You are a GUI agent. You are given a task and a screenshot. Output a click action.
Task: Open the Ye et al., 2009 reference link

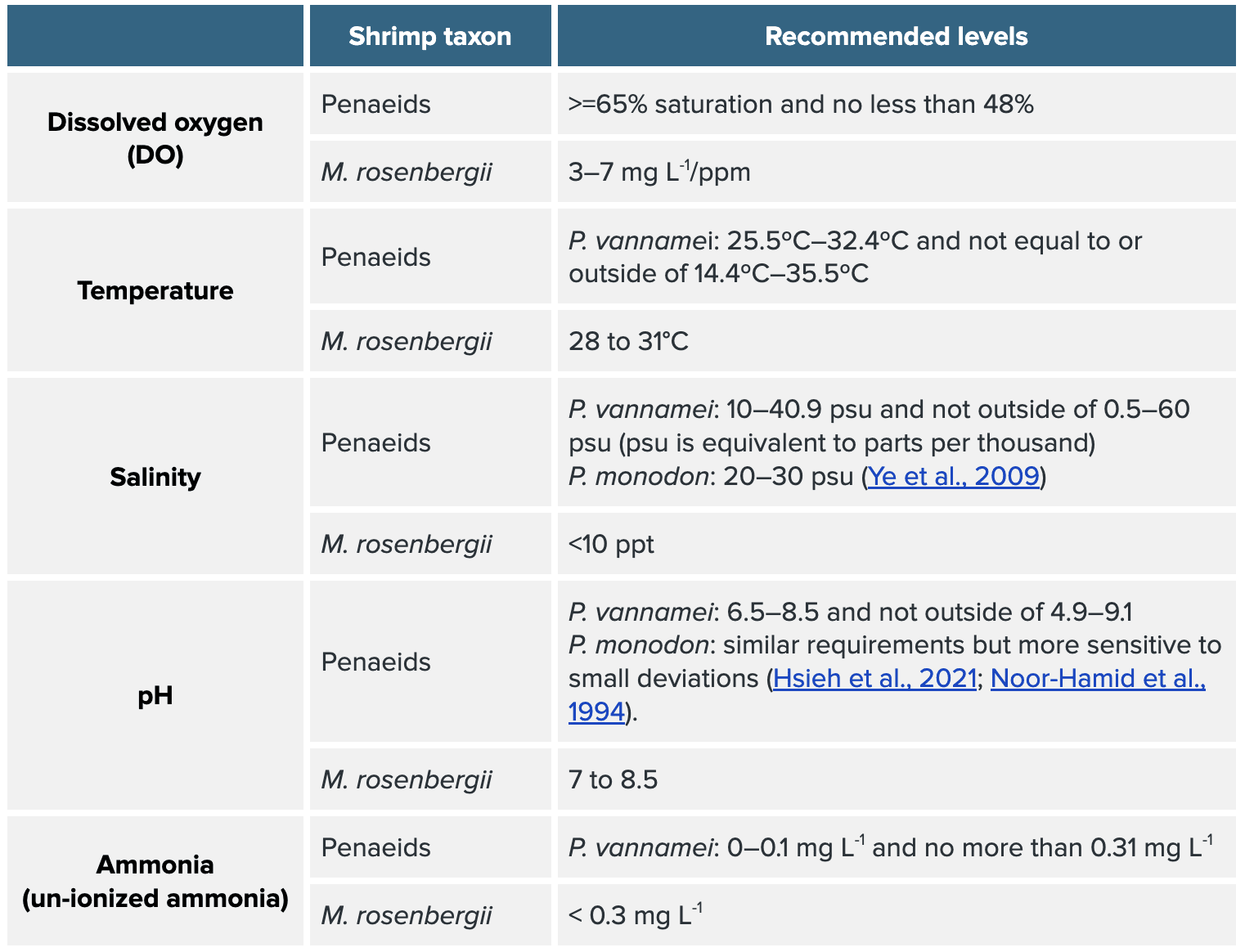[x=953, y=476]
